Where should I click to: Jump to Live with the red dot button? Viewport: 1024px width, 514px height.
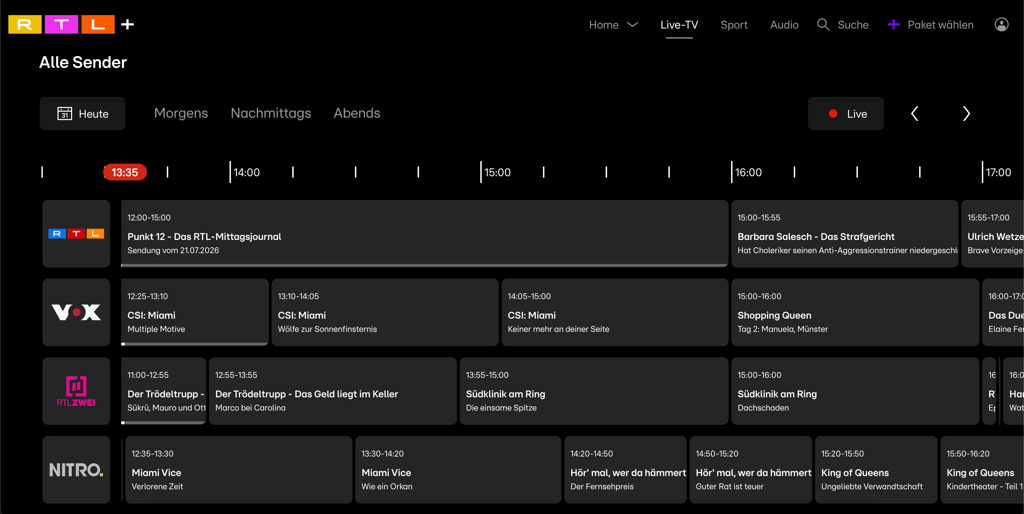[x=846, y=114]
